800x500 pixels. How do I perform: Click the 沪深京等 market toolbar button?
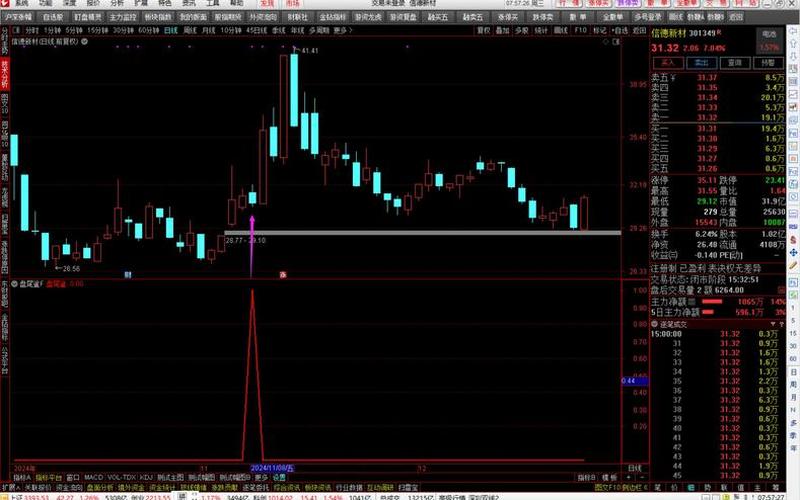(x=19, y=17)
